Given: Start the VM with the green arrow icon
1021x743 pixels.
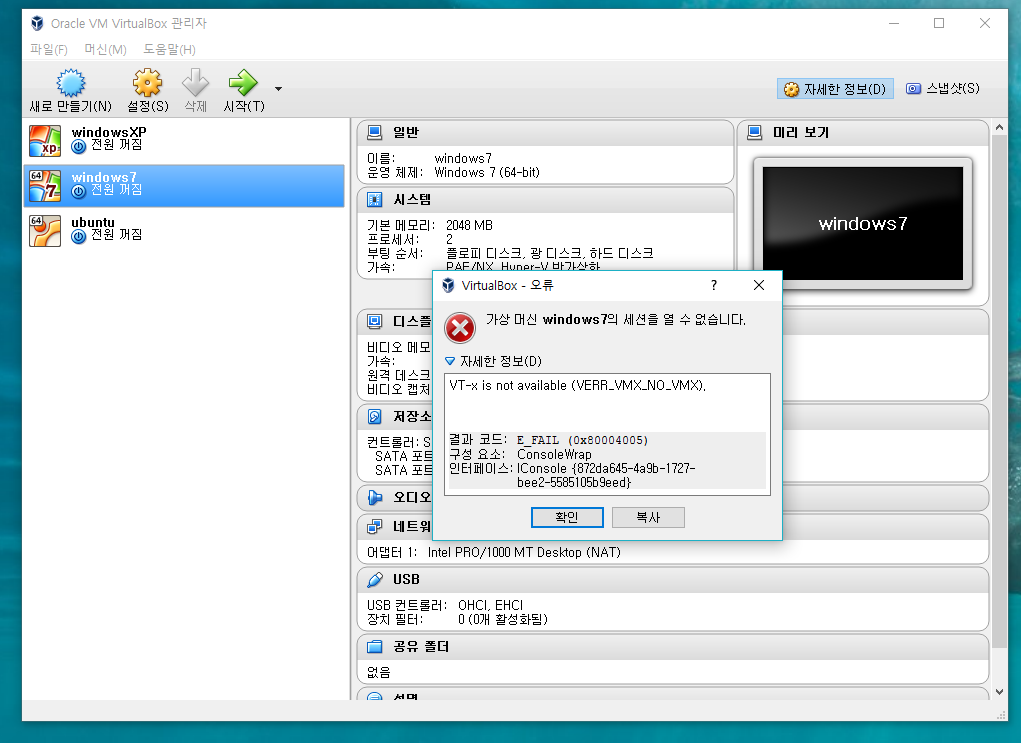Looking at the screenshot, I should click(243, 83).
